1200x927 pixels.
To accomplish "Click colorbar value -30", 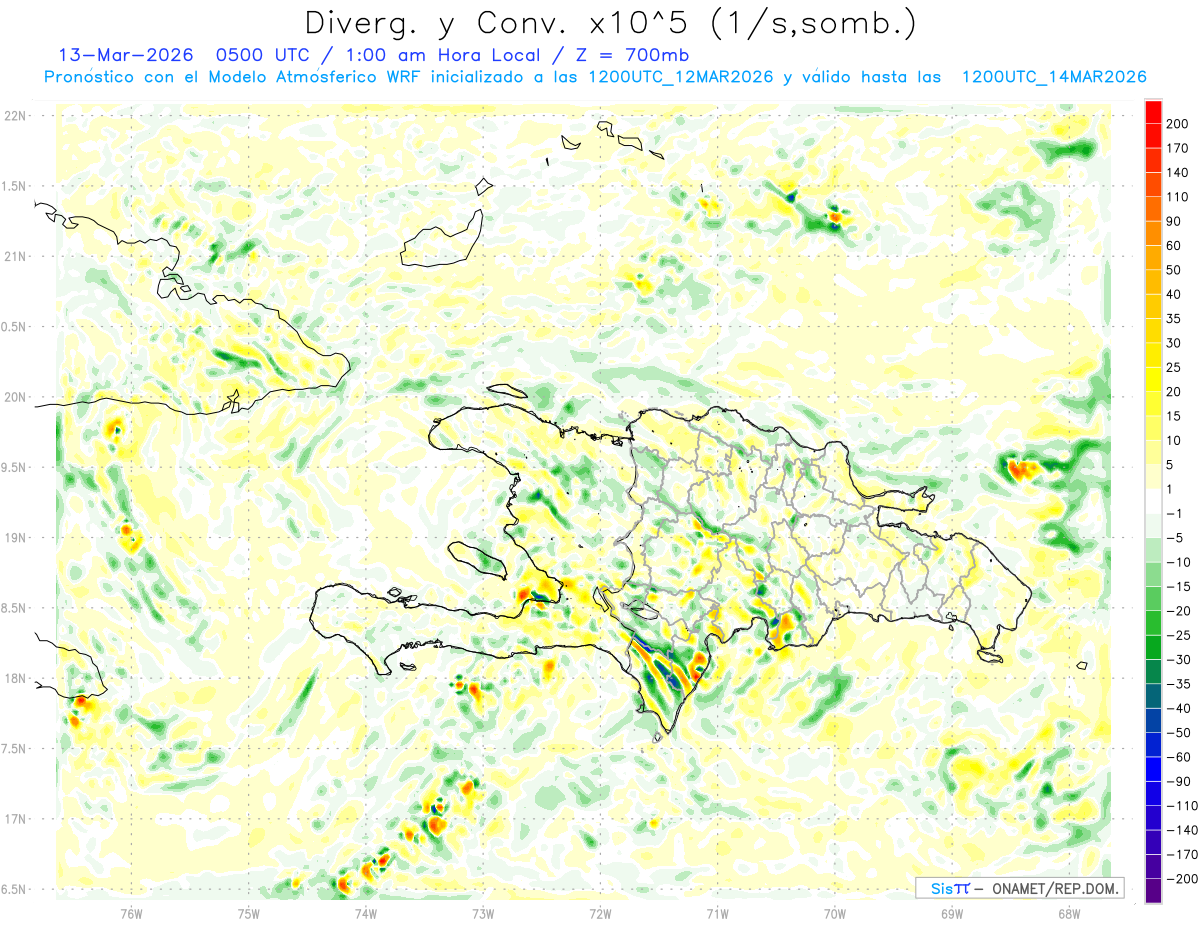I will (1178, 660).
